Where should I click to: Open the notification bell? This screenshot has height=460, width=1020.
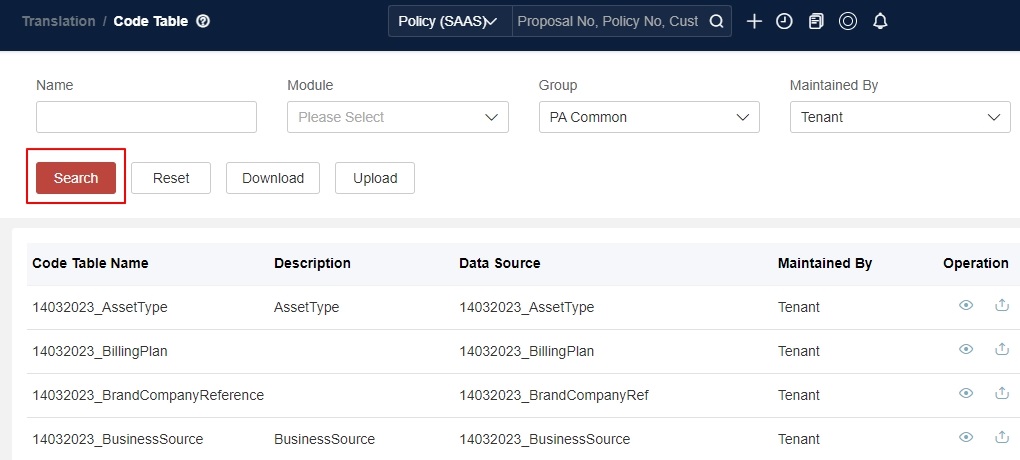click(880, 21)
